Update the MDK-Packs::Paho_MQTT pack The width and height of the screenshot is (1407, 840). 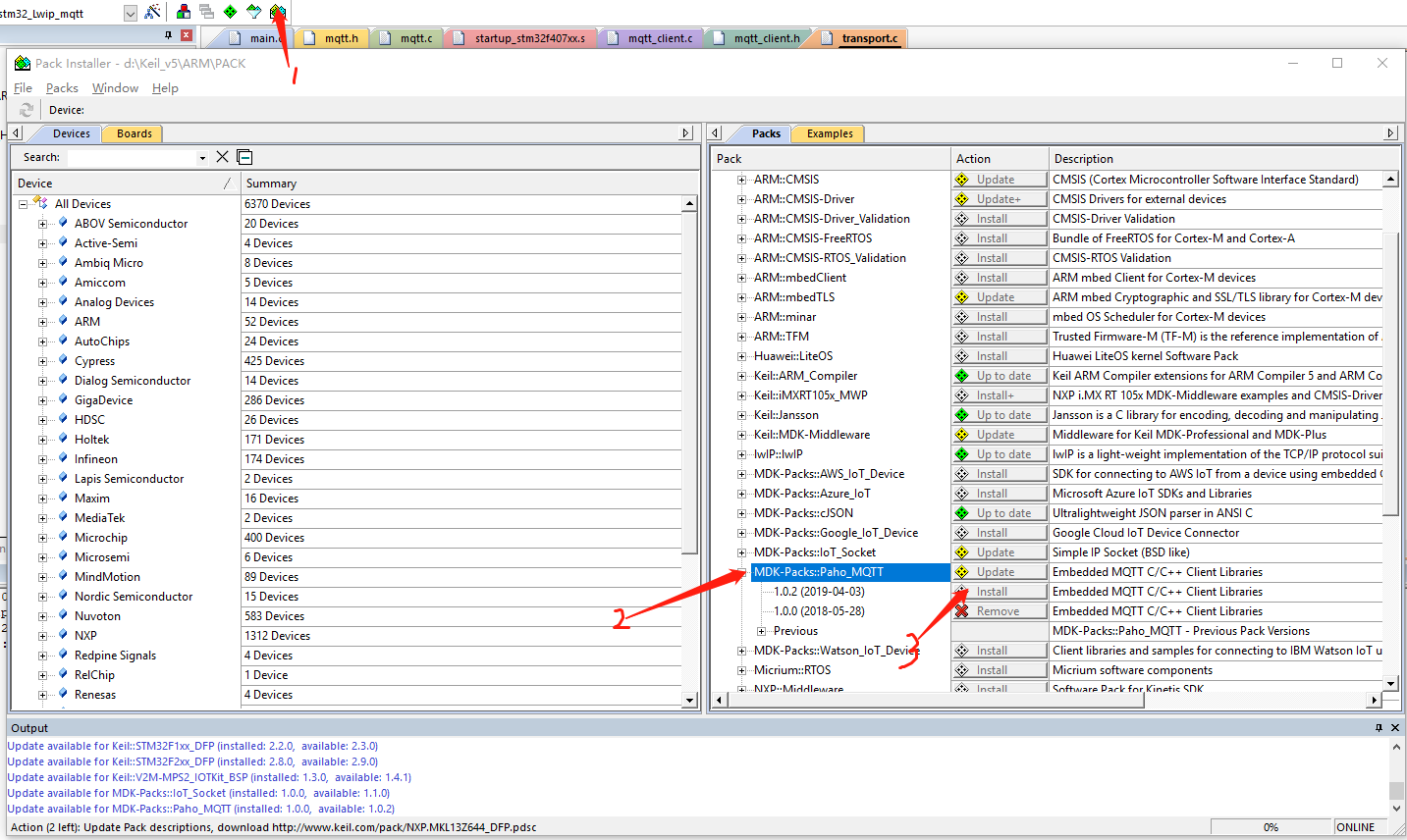[x=998, y=571]
